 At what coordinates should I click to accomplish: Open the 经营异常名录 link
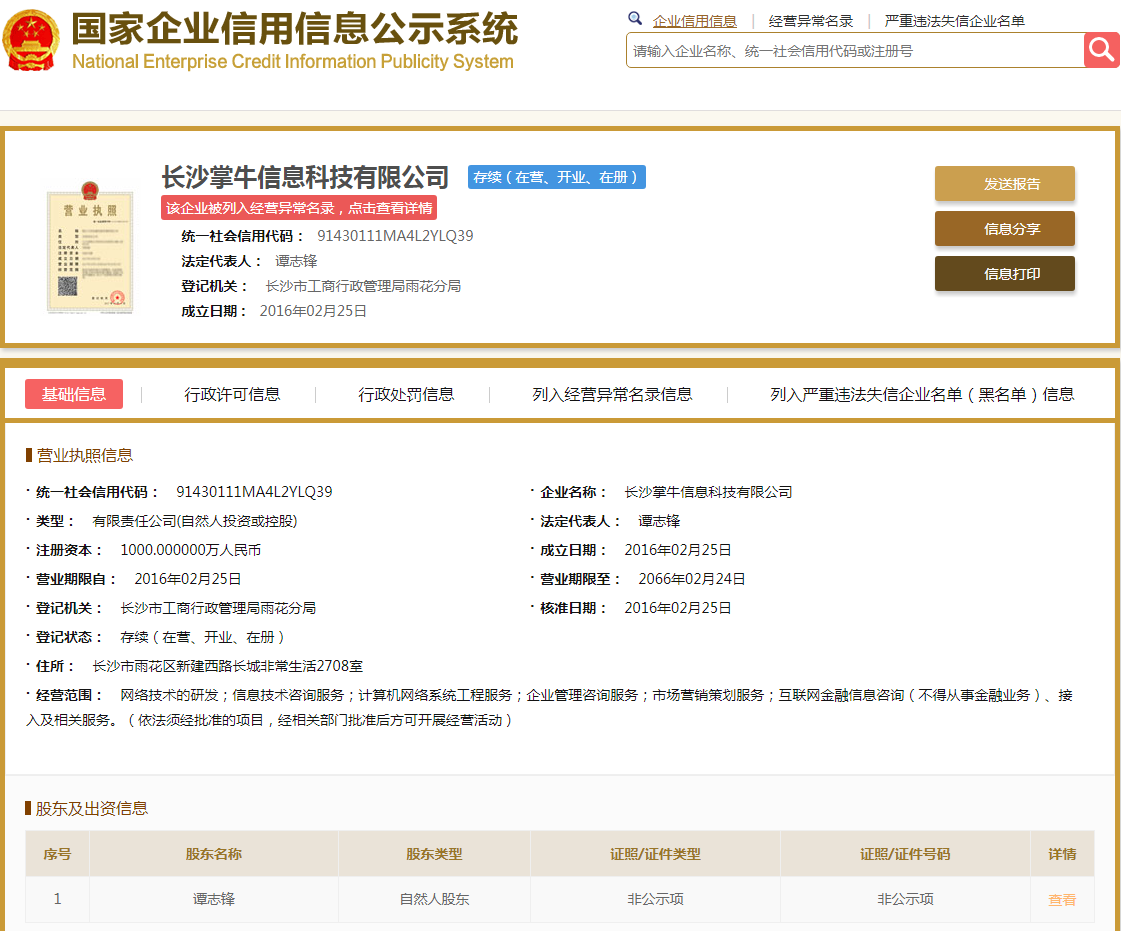click(812, 20)
